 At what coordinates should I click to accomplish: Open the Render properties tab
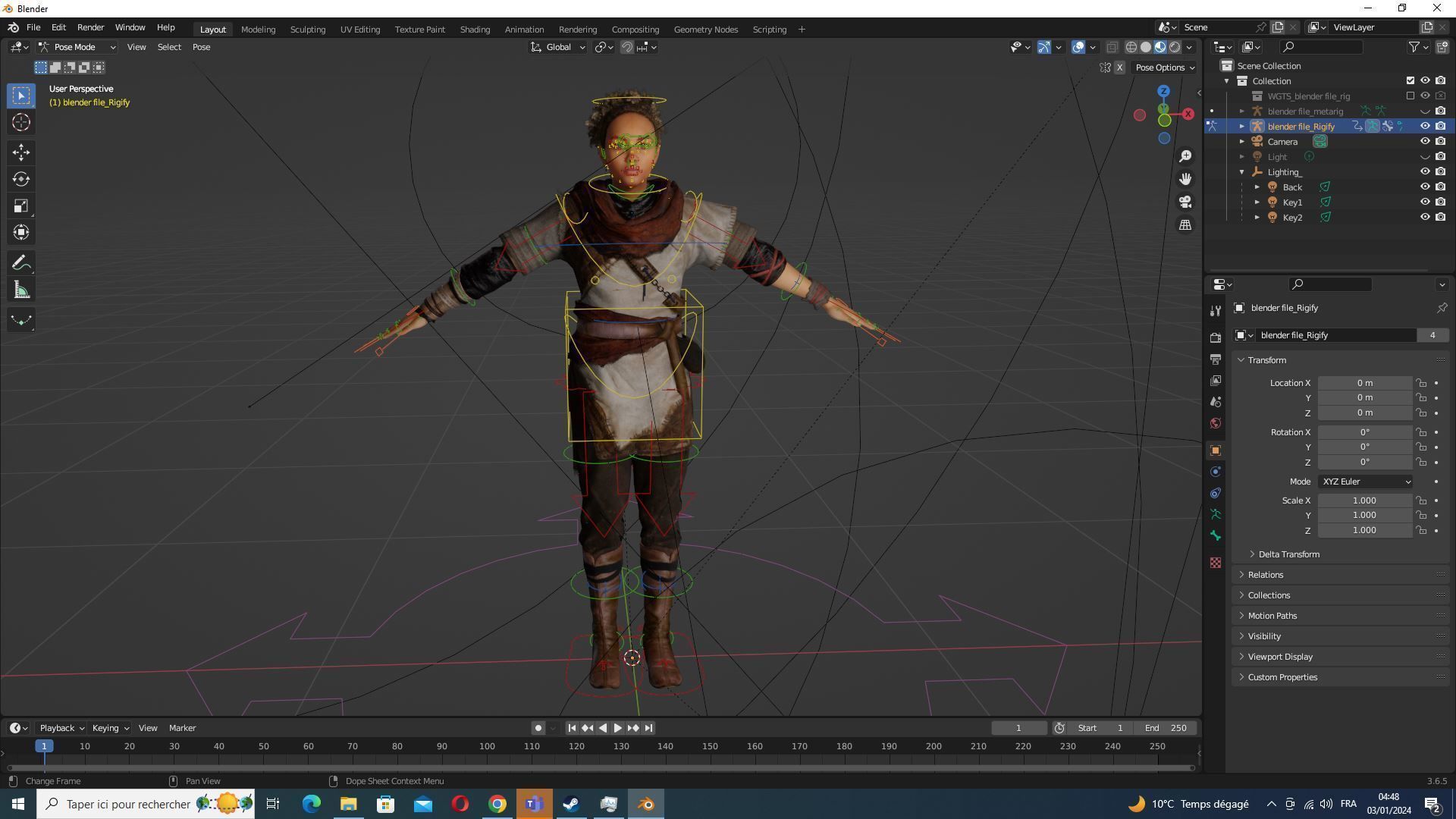1216,337
